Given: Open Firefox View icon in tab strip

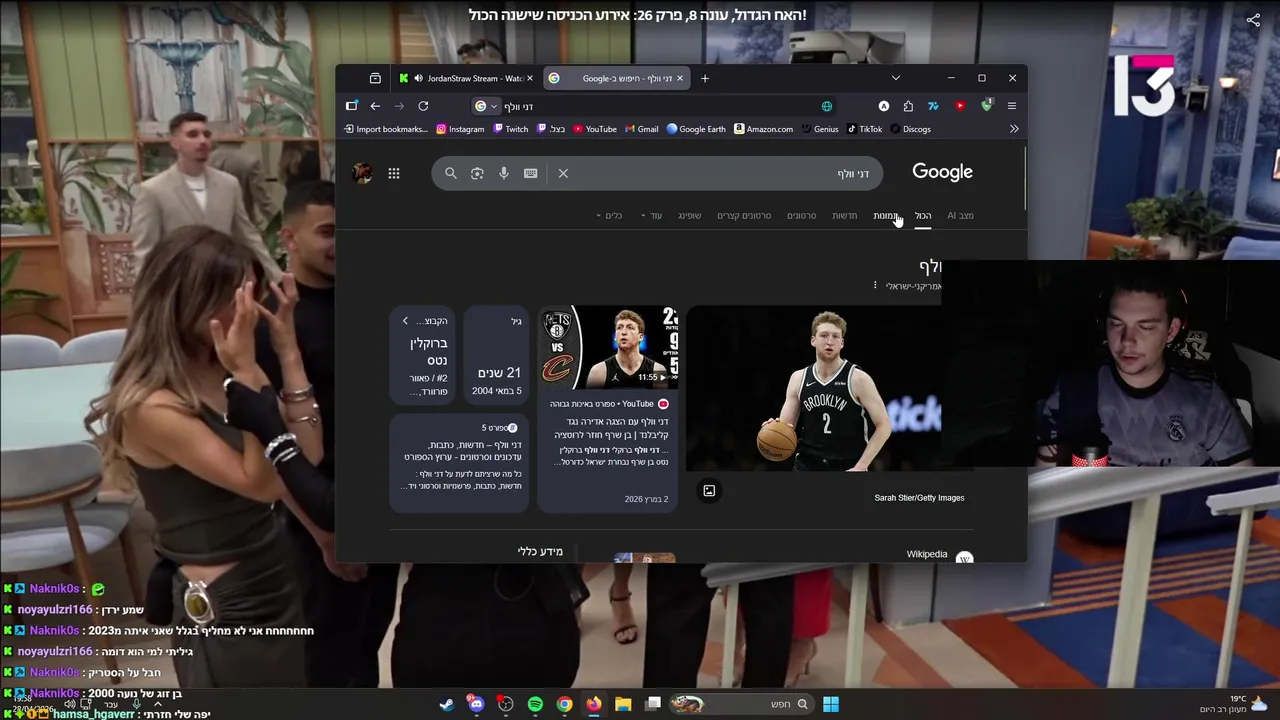Looking at the screenshot, I should coord(375,78).
